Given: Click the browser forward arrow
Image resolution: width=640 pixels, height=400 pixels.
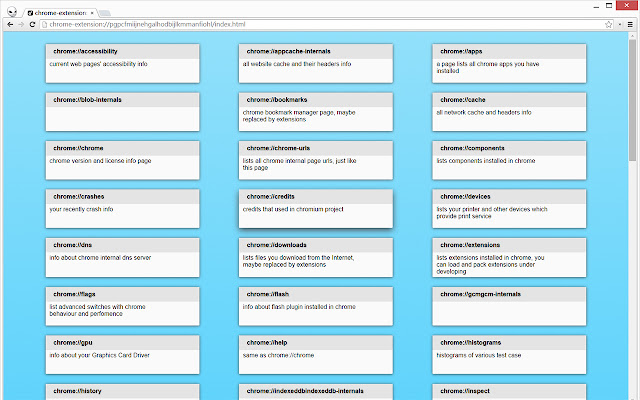Looking at the screenshot, I should [21, 24].
